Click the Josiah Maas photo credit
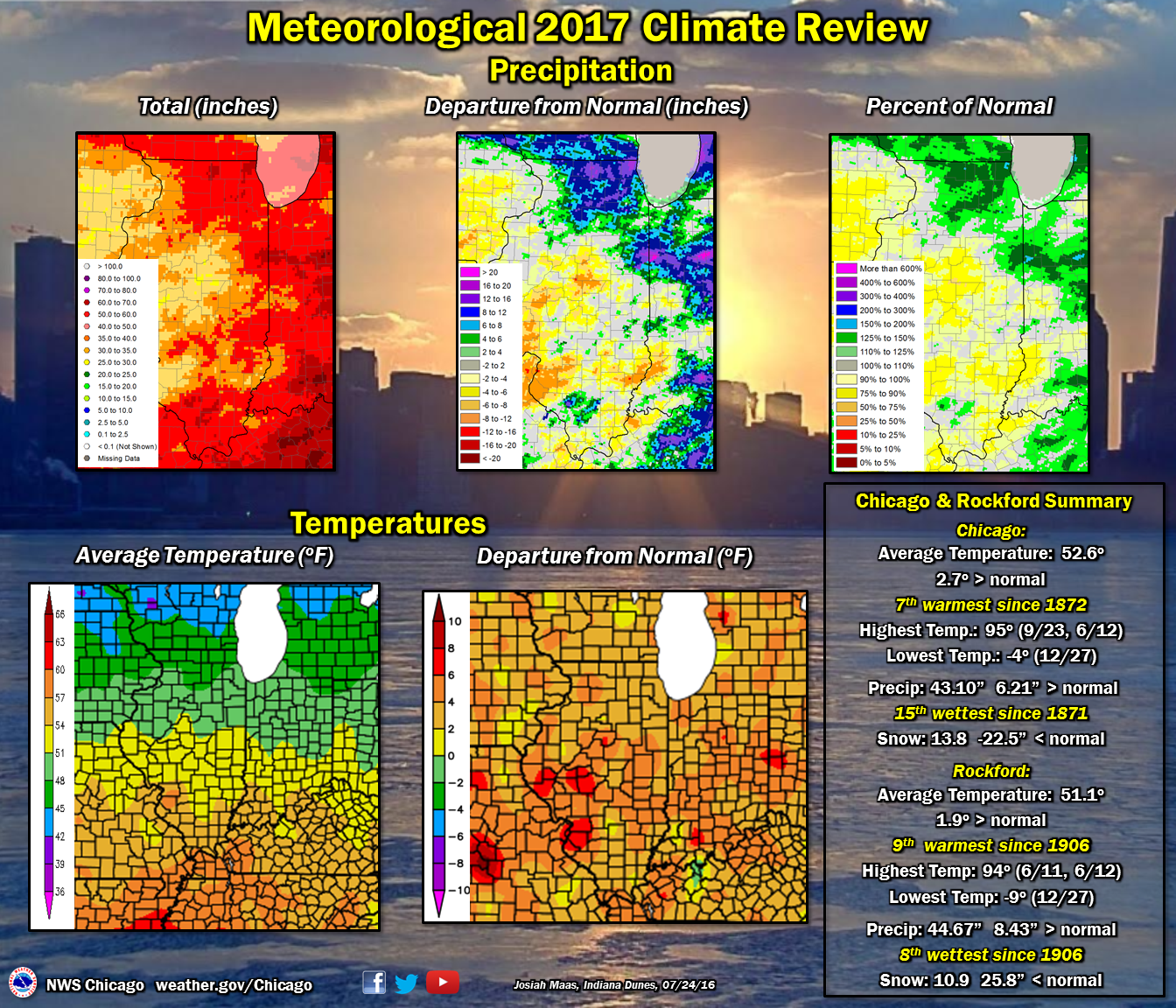The width and height of the screenshot is (1176, 1008). click(x=613, y=985)
